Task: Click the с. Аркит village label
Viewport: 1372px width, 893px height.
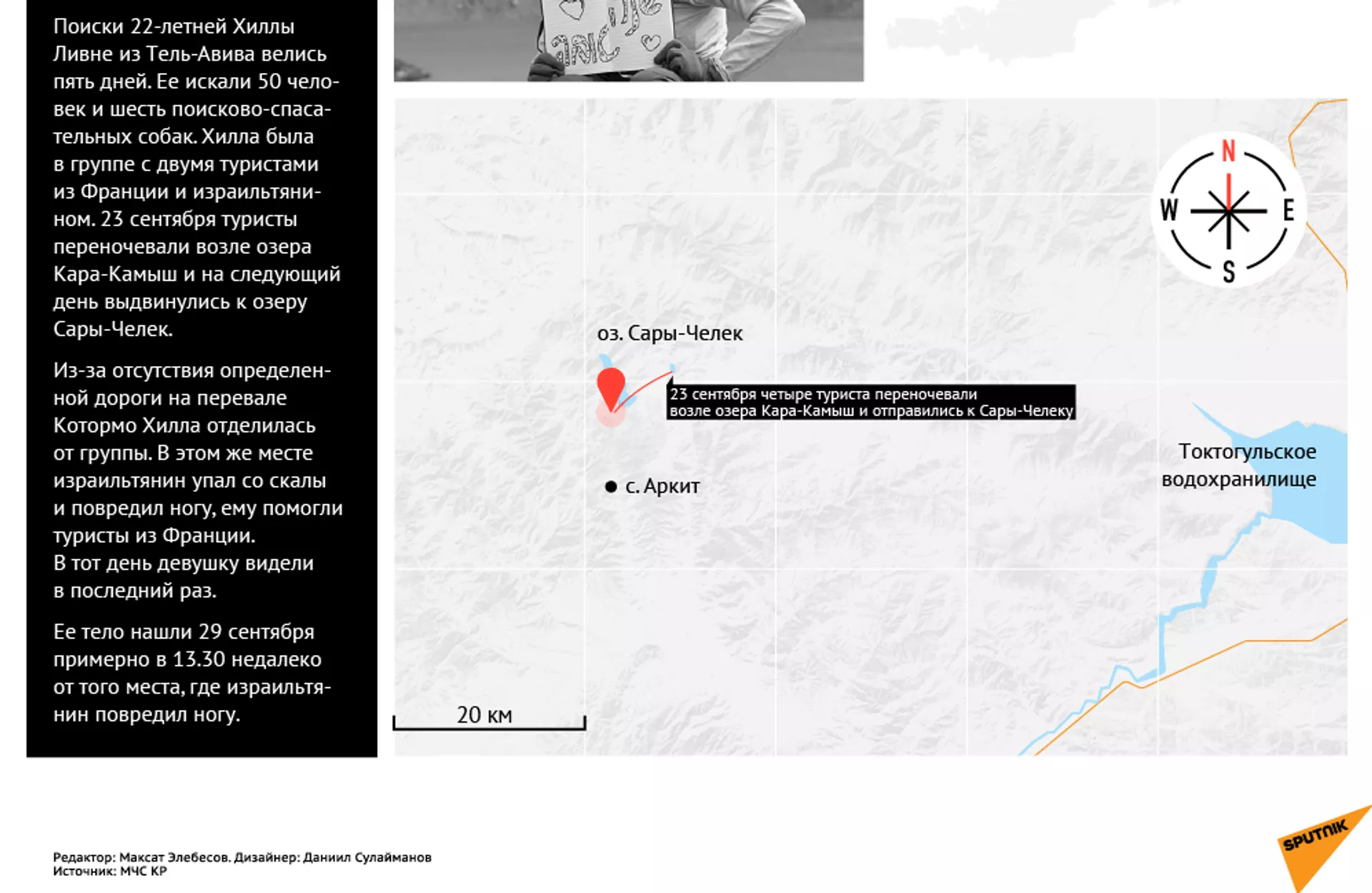Action: [x=662, y=486]
